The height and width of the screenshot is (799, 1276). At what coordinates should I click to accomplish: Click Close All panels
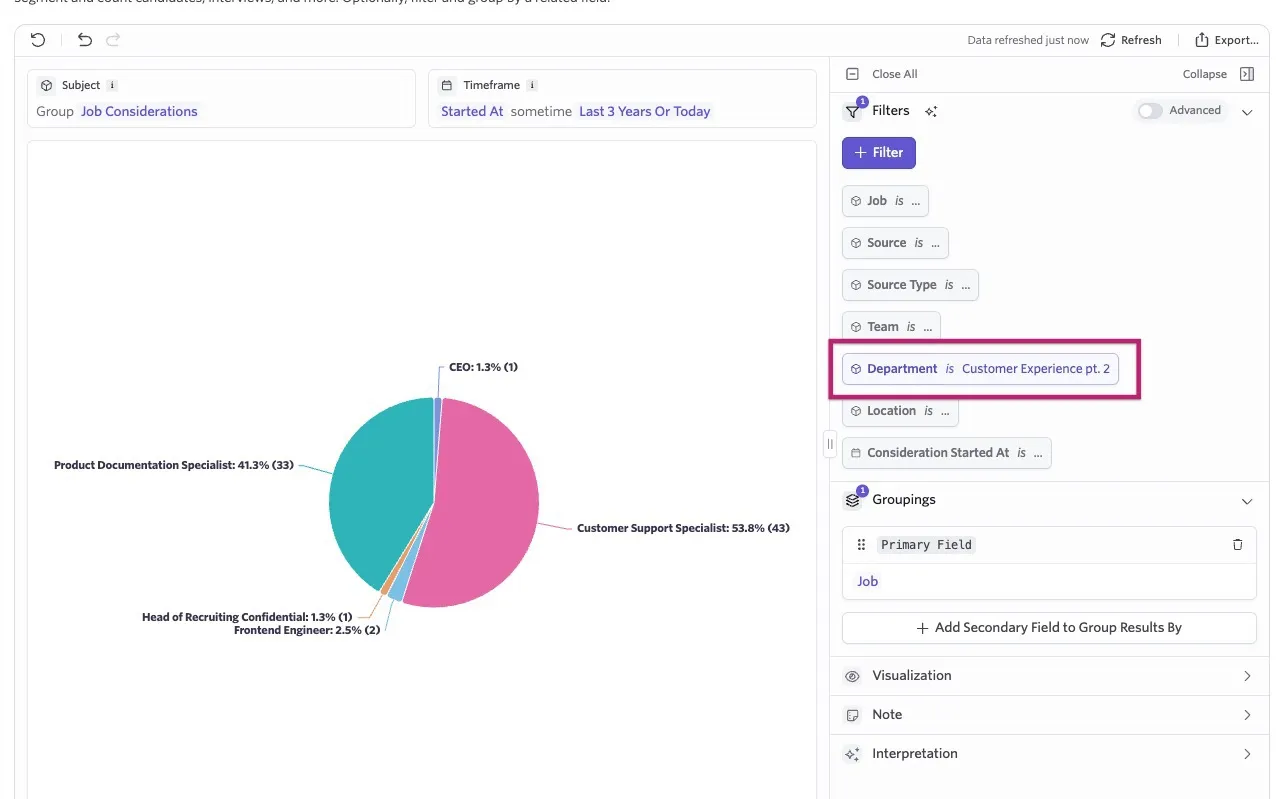pos(894,74)
